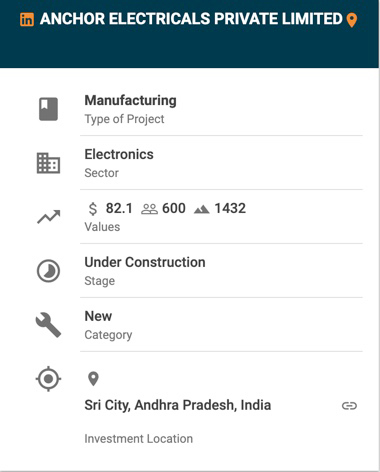Open the chain link icon beside location

[349, 406]
